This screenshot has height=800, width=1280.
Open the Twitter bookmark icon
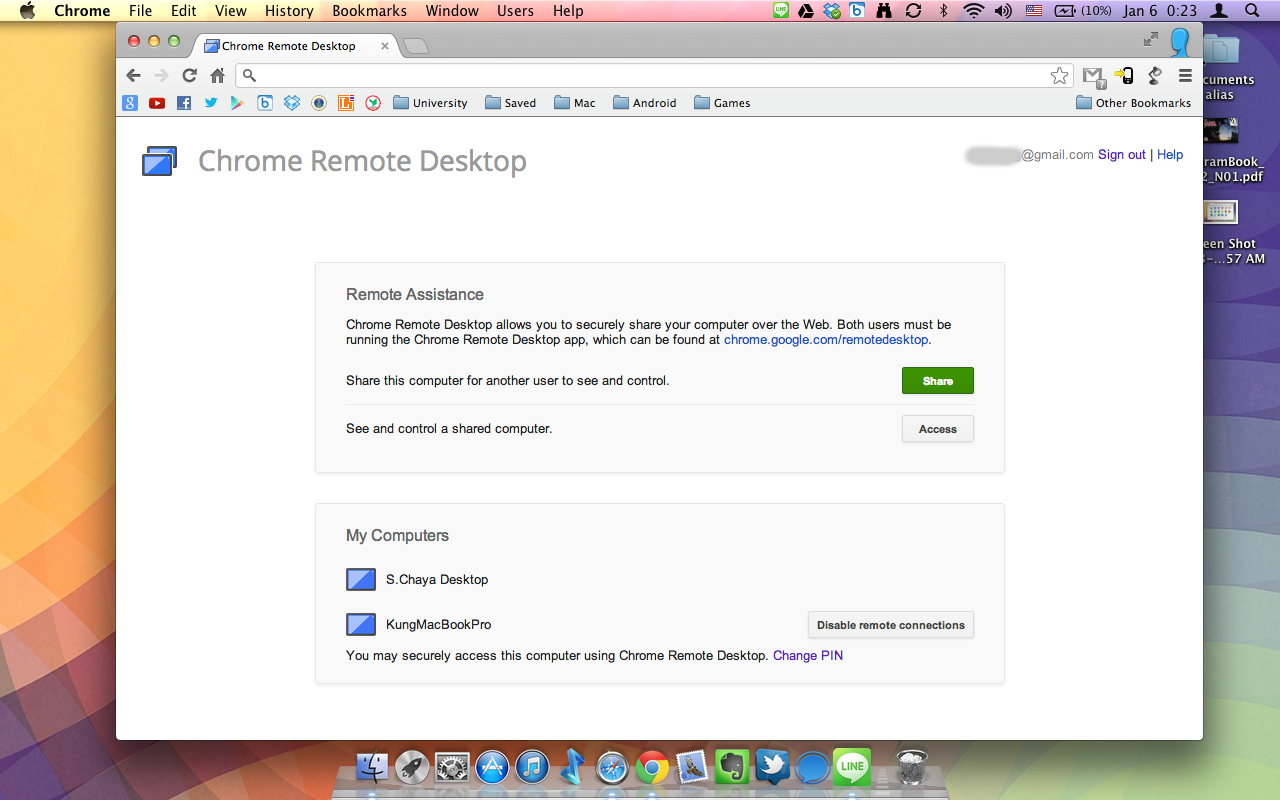coord(211,103)
